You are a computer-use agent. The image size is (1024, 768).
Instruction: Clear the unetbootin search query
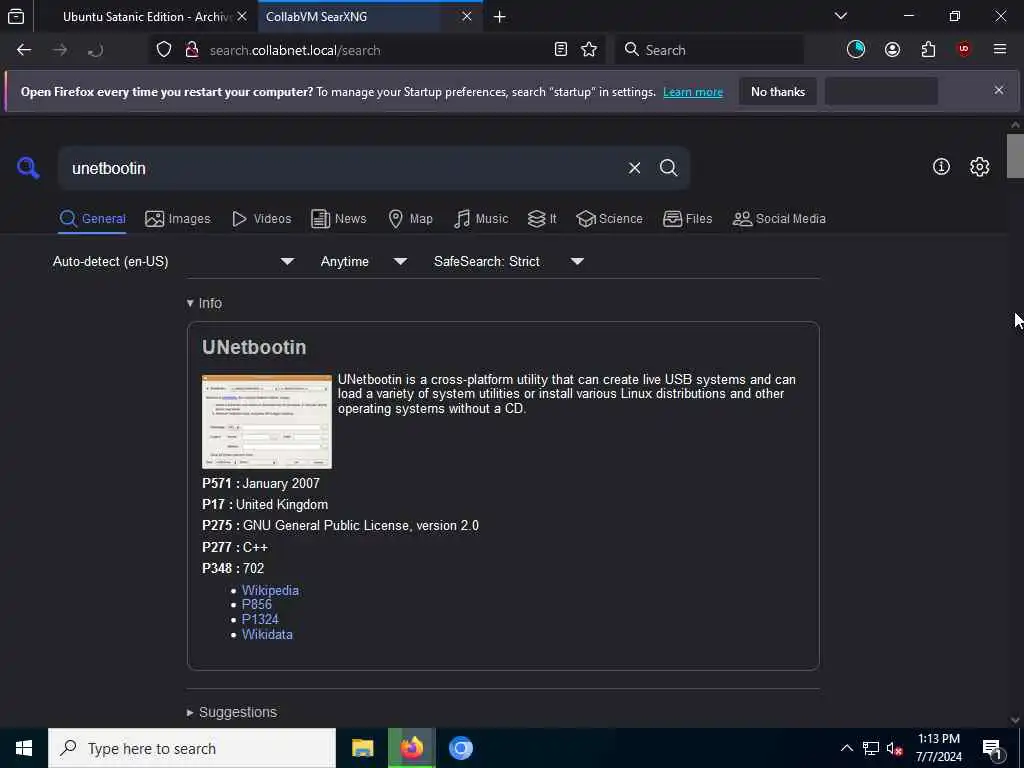(634, 168)
